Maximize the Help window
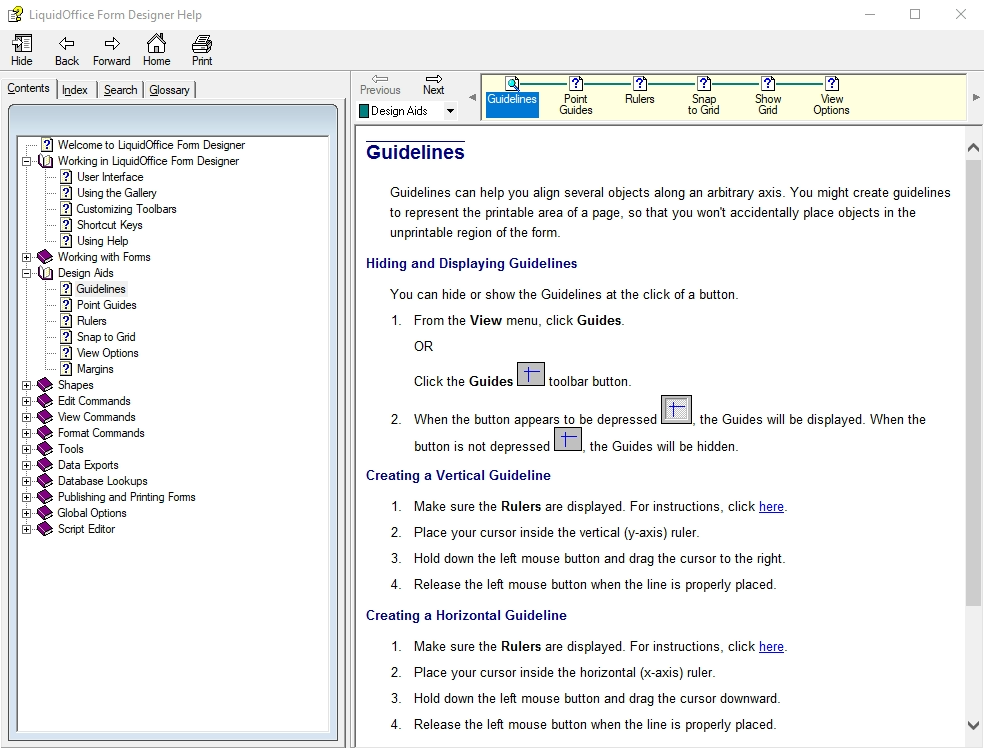This screenshot has height=748, width=984. point(915,14)
